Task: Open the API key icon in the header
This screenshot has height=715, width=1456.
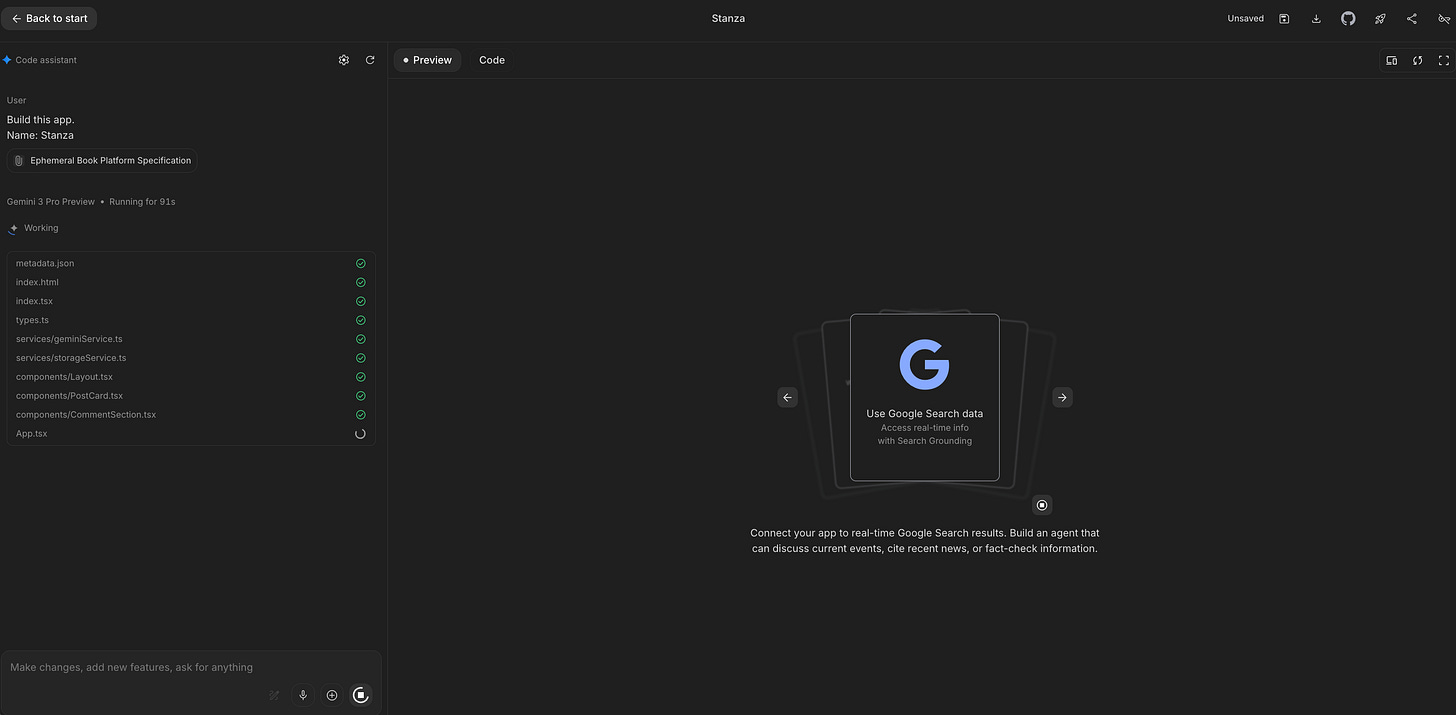Action: (1444, 18)
